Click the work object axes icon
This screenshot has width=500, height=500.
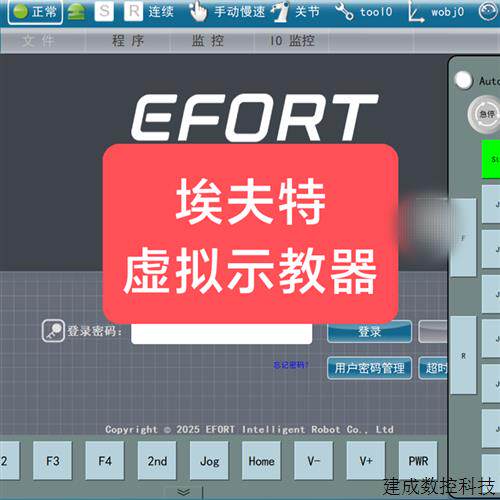coord(416,13)
